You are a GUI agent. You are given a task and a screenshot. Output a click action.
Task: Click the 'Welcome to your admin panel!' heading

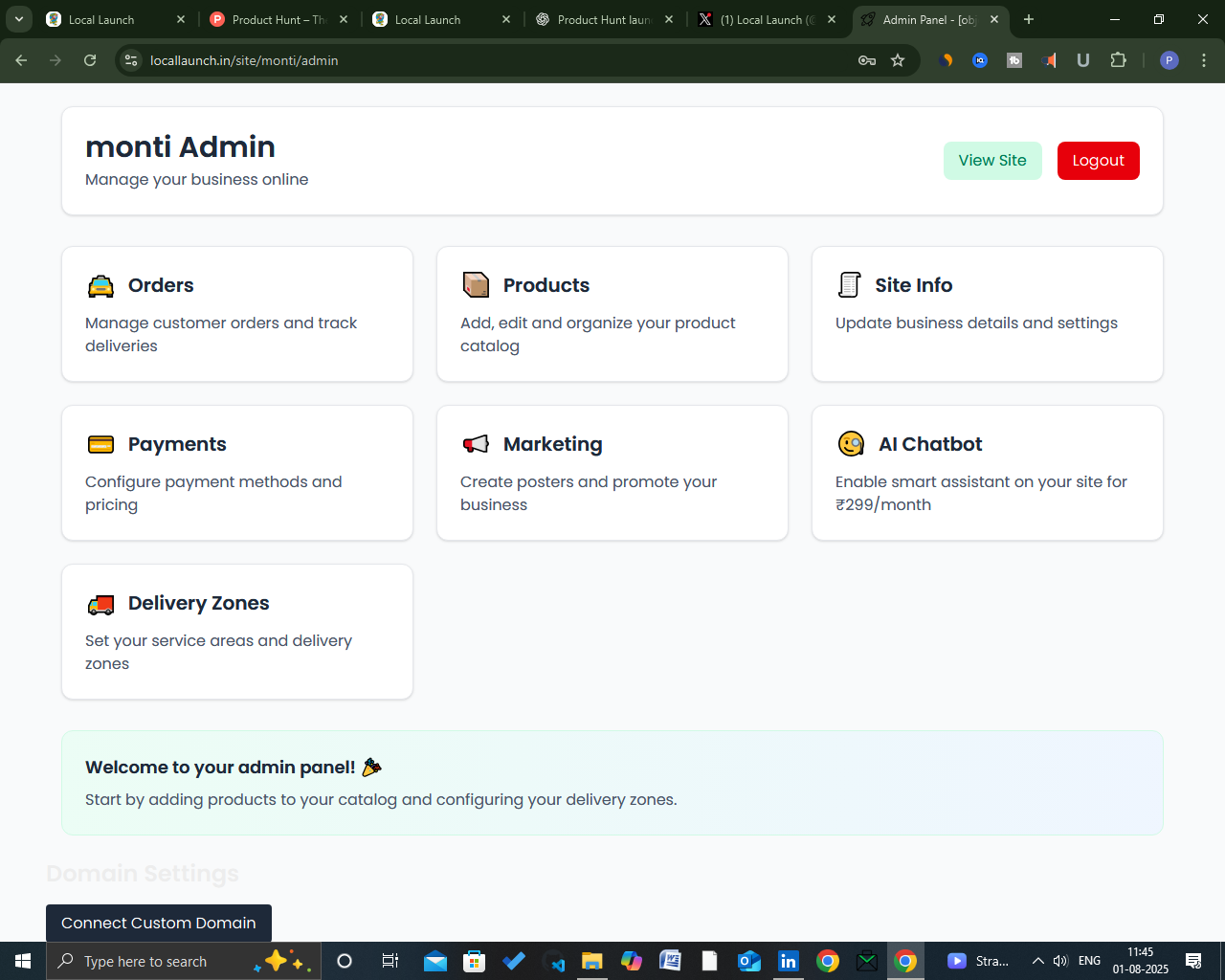(220, 767)
